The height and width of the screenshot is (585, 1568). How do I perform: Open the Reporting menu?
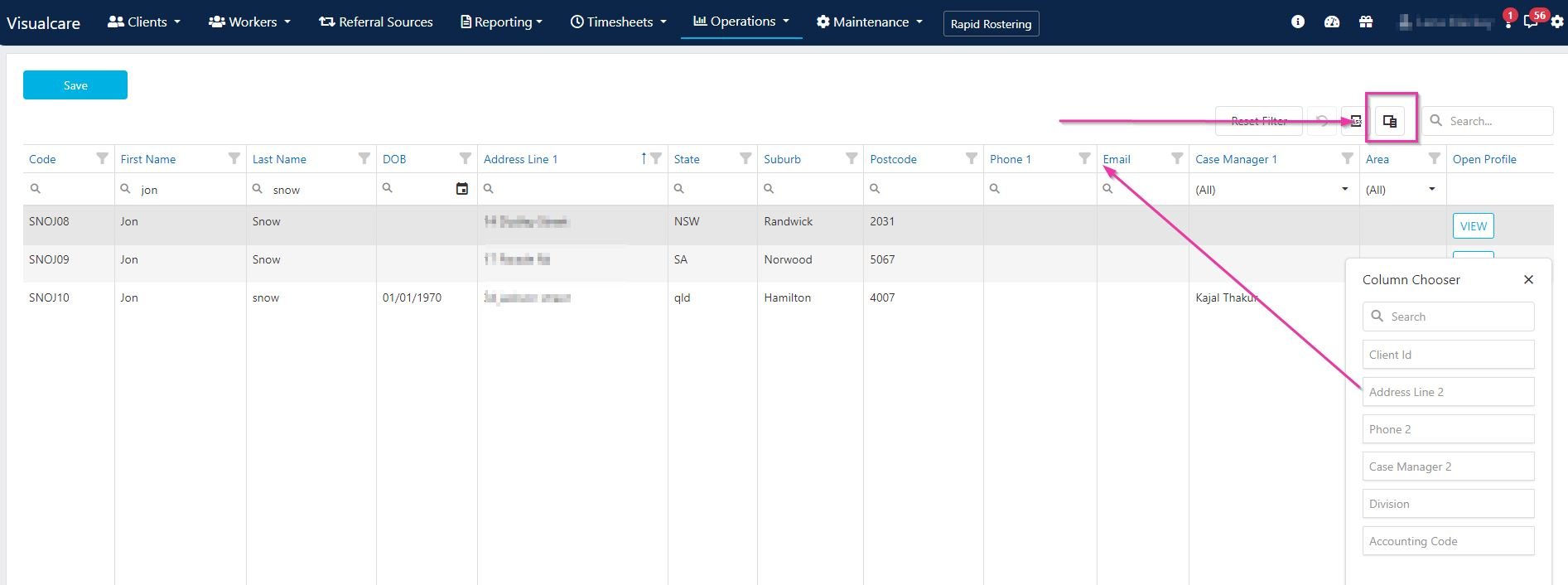501,22
